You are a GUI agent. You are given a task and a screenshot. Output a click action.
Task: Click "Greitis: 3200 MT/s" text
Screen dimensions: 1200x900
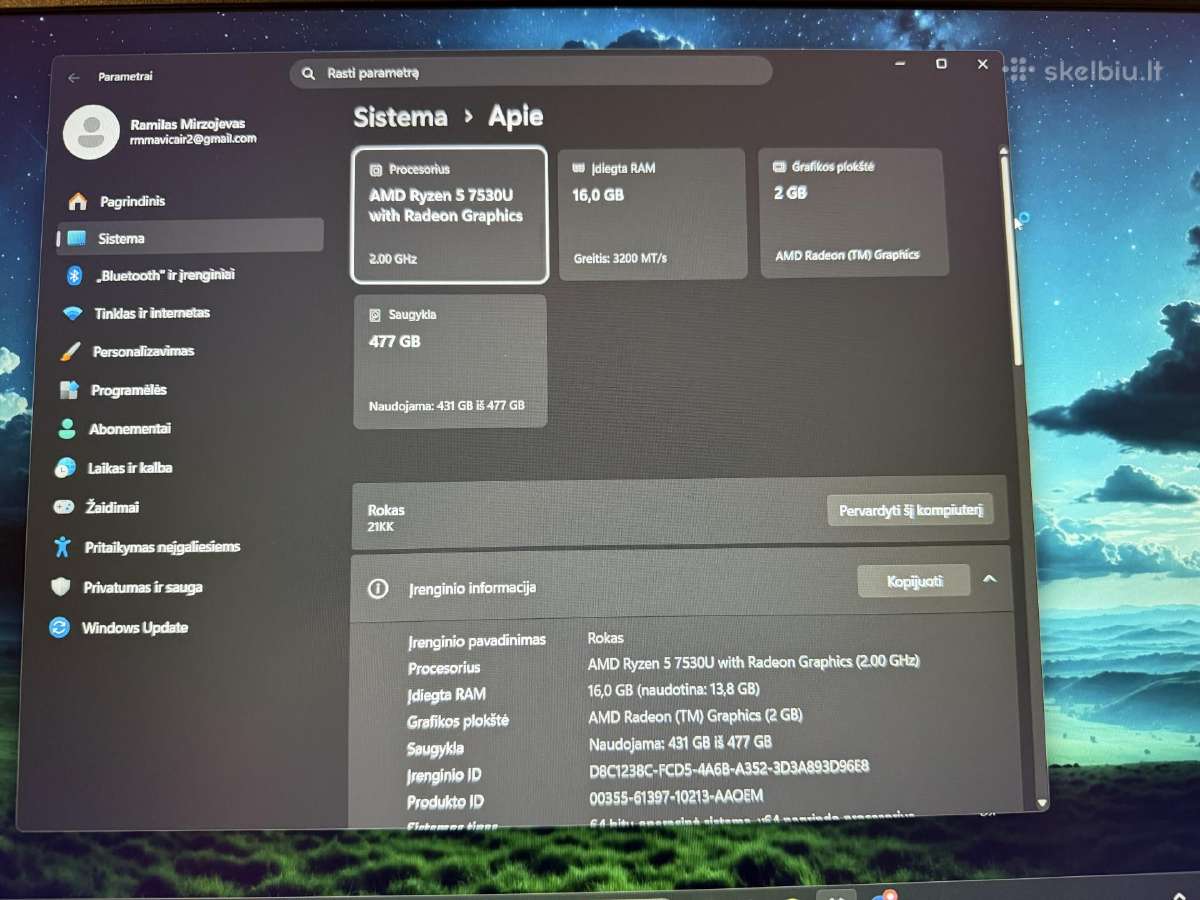click(x=620, y=259)
